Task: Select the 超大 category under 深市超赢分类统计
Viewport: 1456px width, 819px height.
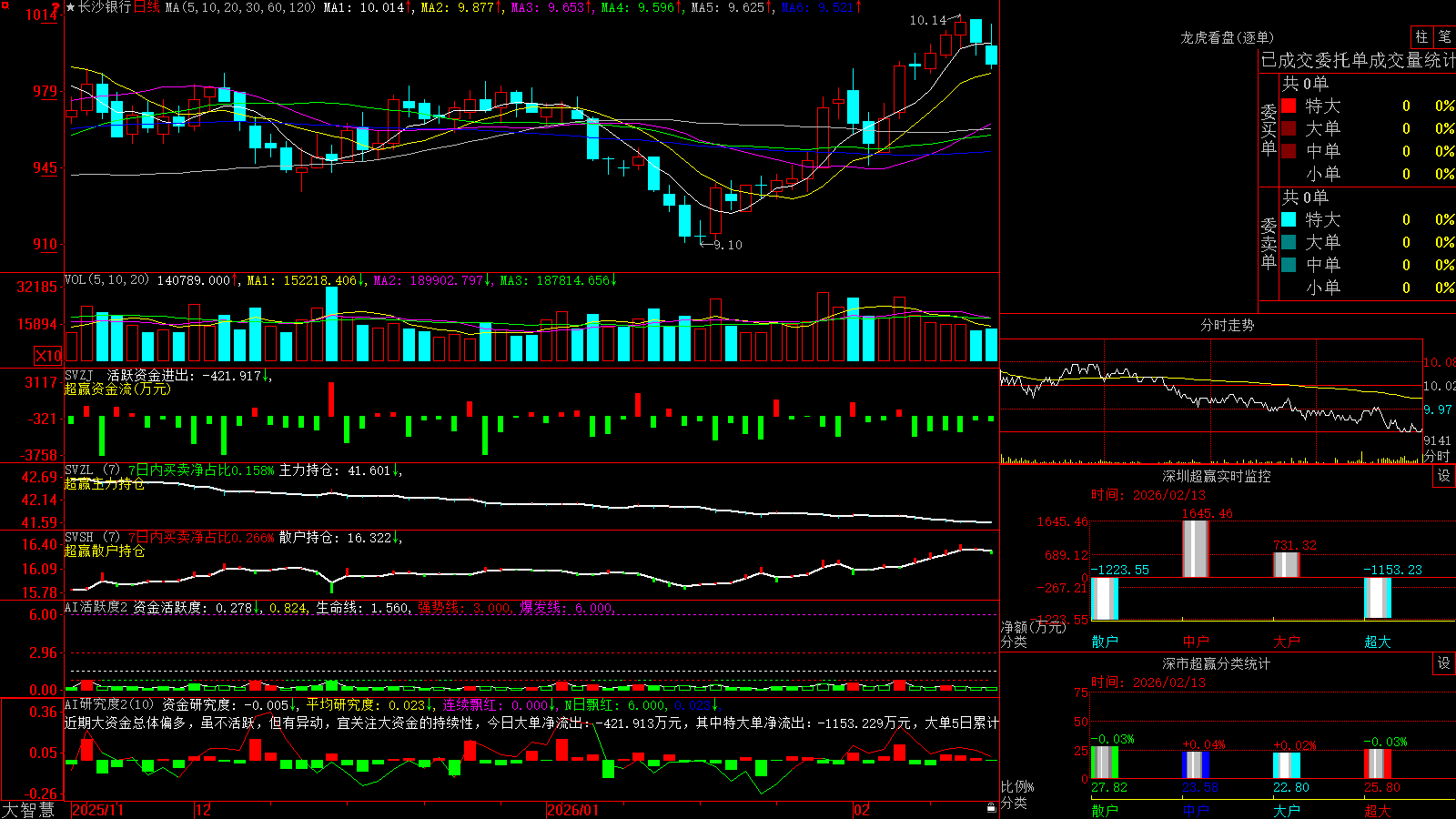Action: (x=1378, y=811)
